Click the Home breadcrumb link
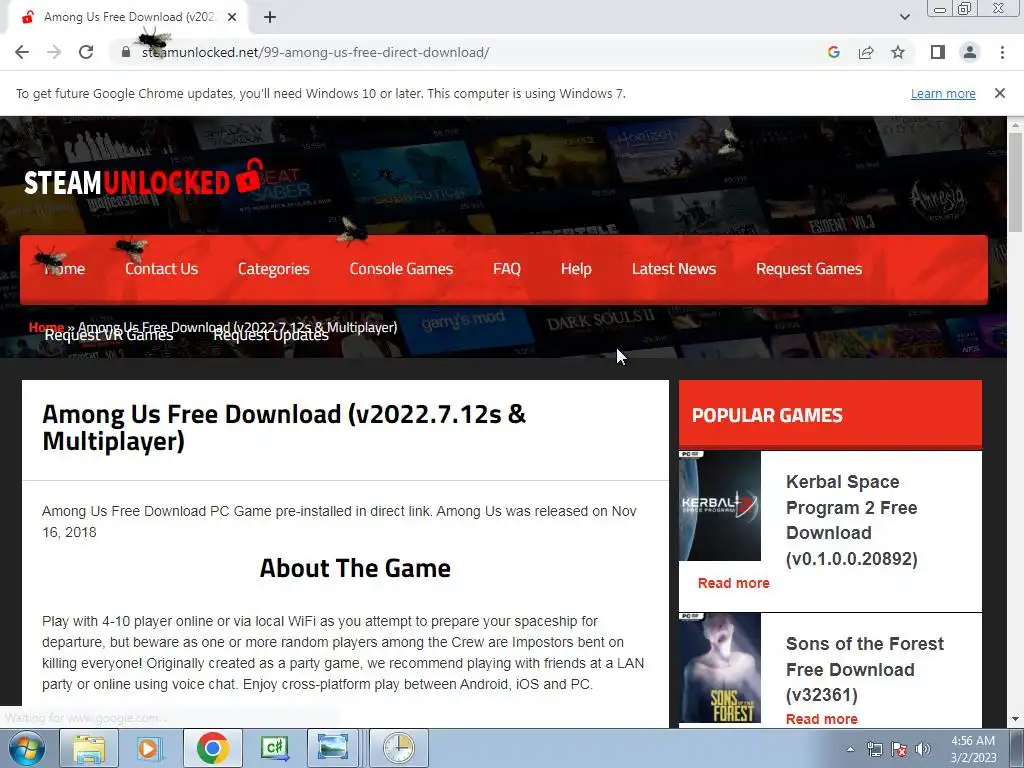This screenshot has height=768, width=1024. click(x=46, y=327)
